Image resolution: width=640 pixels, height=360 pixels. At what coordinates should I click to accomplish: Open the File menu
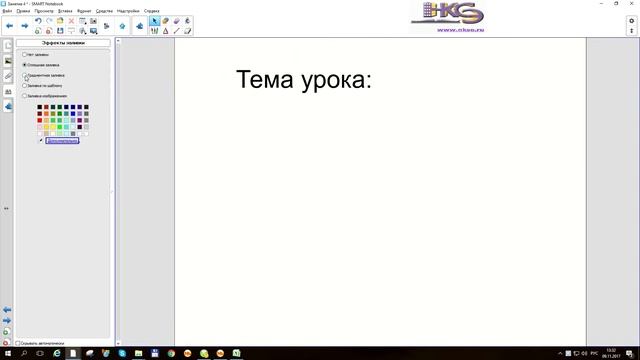coord(7,11)
